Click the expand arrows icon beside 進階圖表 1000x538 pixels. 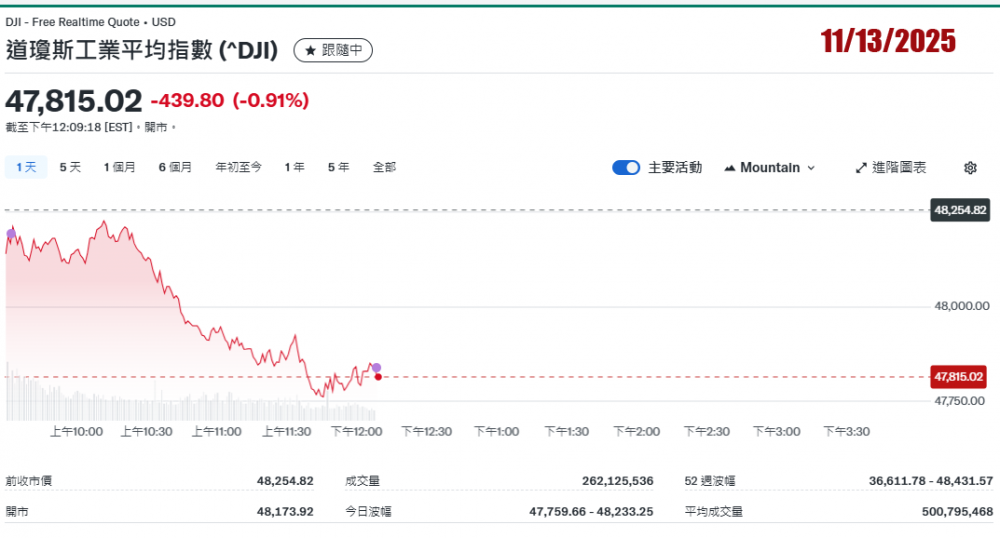click(861, 168)
